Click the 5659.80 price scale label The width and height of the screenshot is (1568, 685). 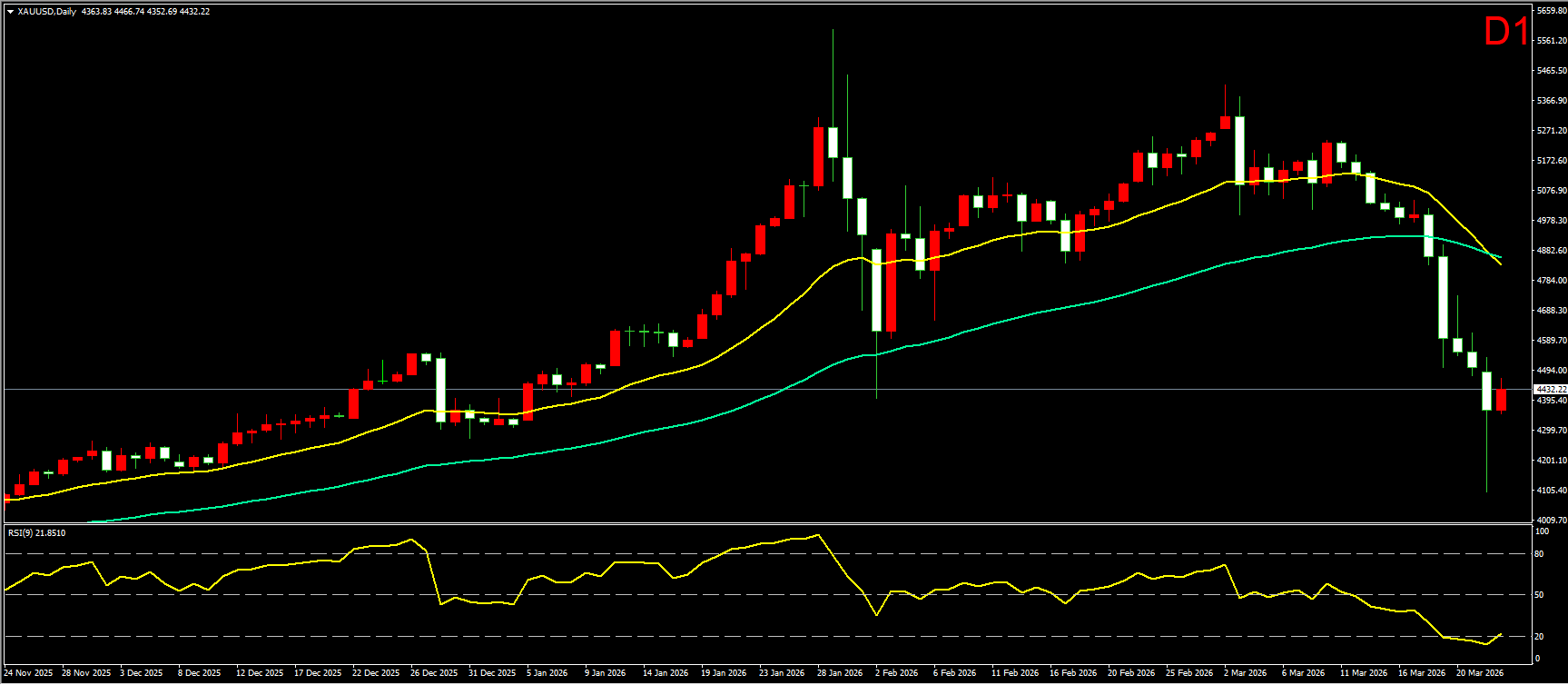[1550, 11]
